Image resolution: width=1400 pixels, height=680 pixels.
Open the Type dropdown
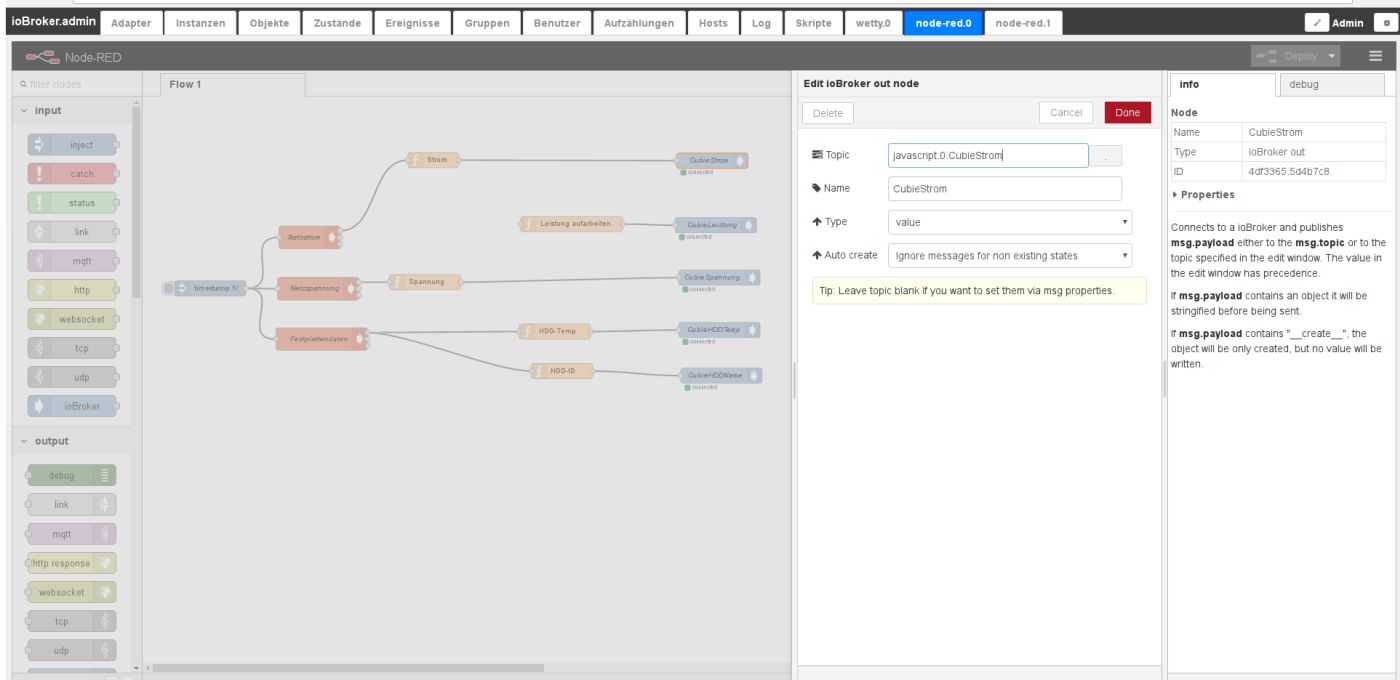point(1009,222)
